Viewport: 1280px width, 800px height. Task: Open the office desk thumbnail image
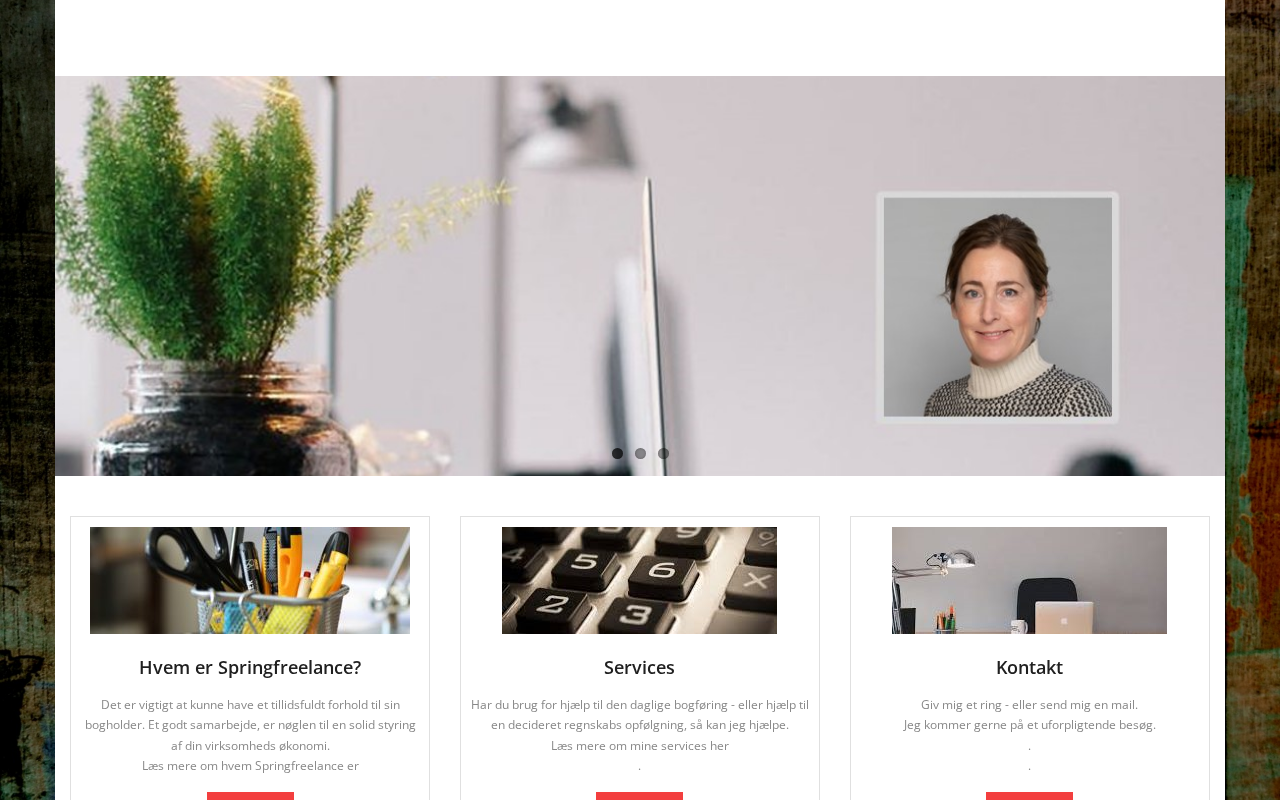click(1029, 580)
